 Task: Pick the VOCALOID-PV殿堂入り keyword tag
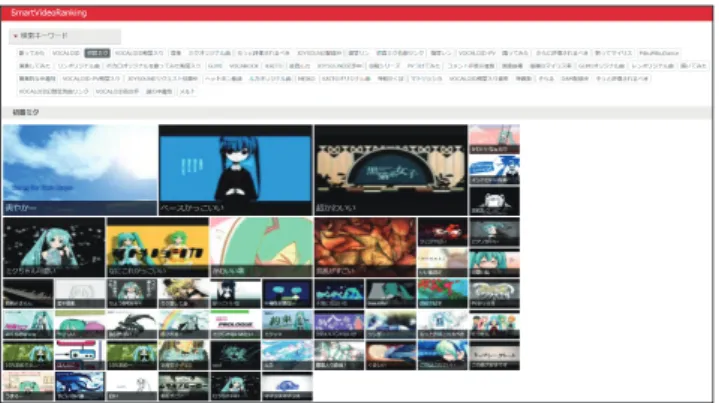(x=91, y=79)
